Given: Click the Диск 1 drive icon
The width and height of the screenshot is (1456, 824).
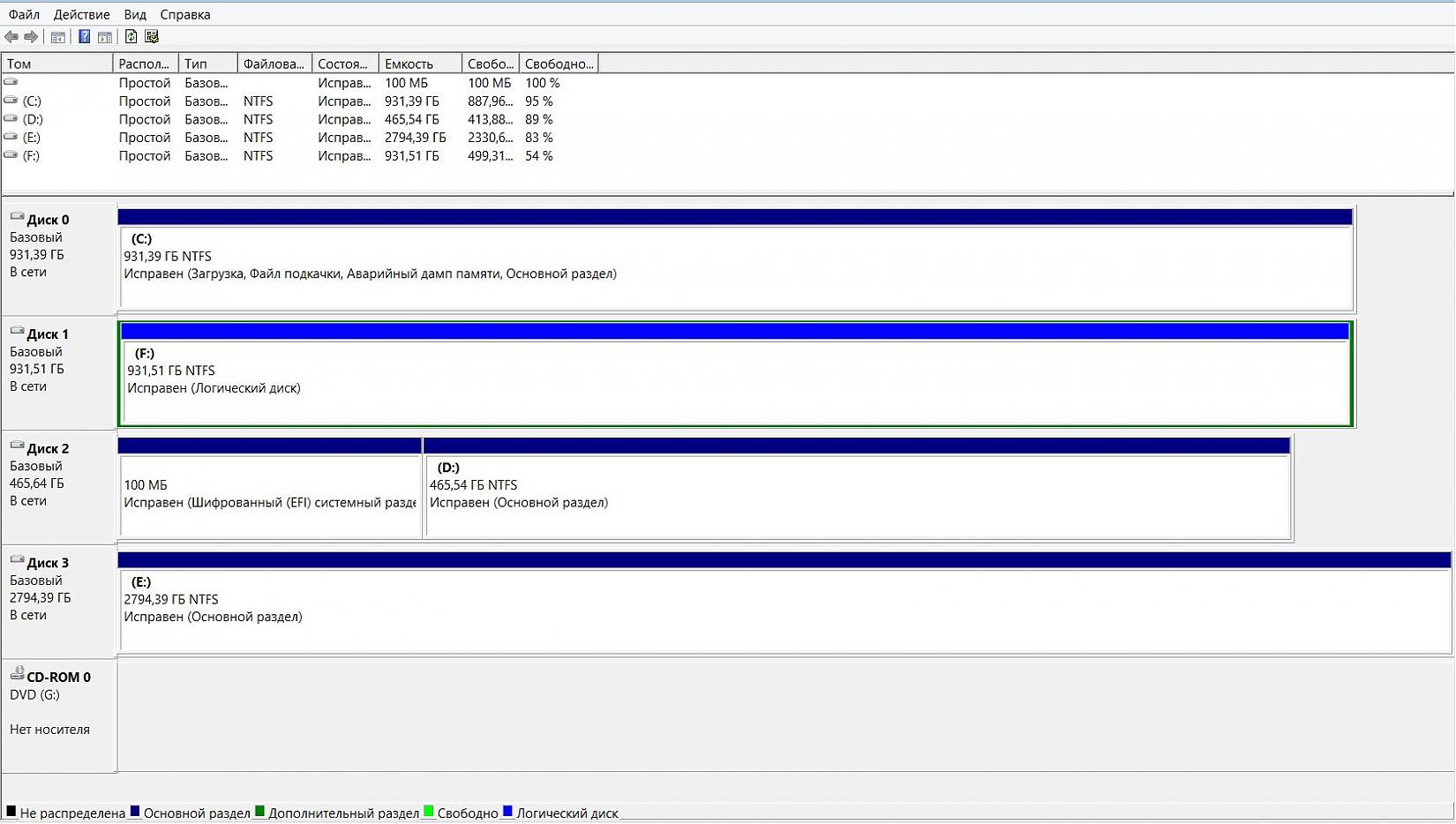Looking at the screenshot, I should (17, 332).
